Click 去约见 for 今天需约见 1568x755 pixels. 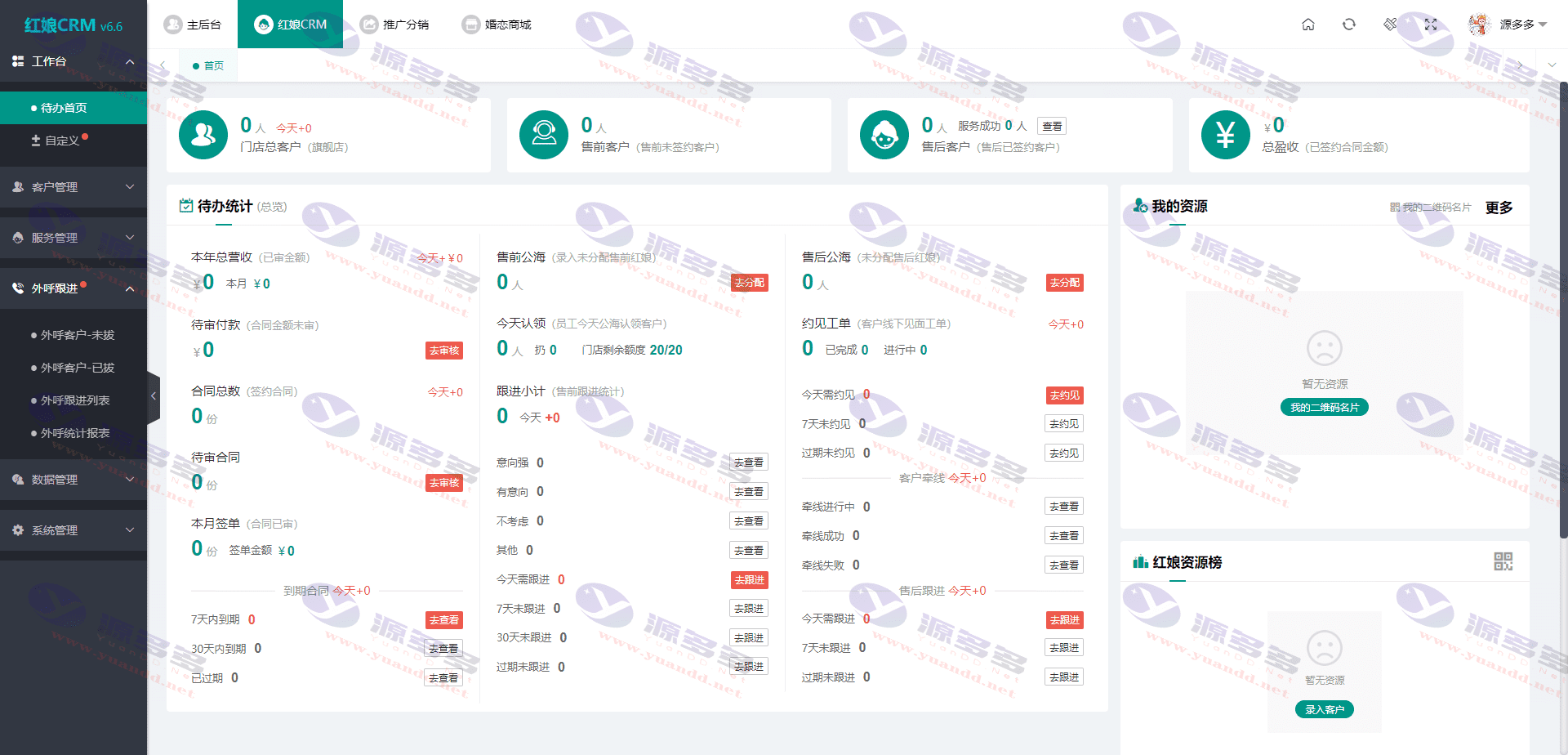(x=1065, y=395)
